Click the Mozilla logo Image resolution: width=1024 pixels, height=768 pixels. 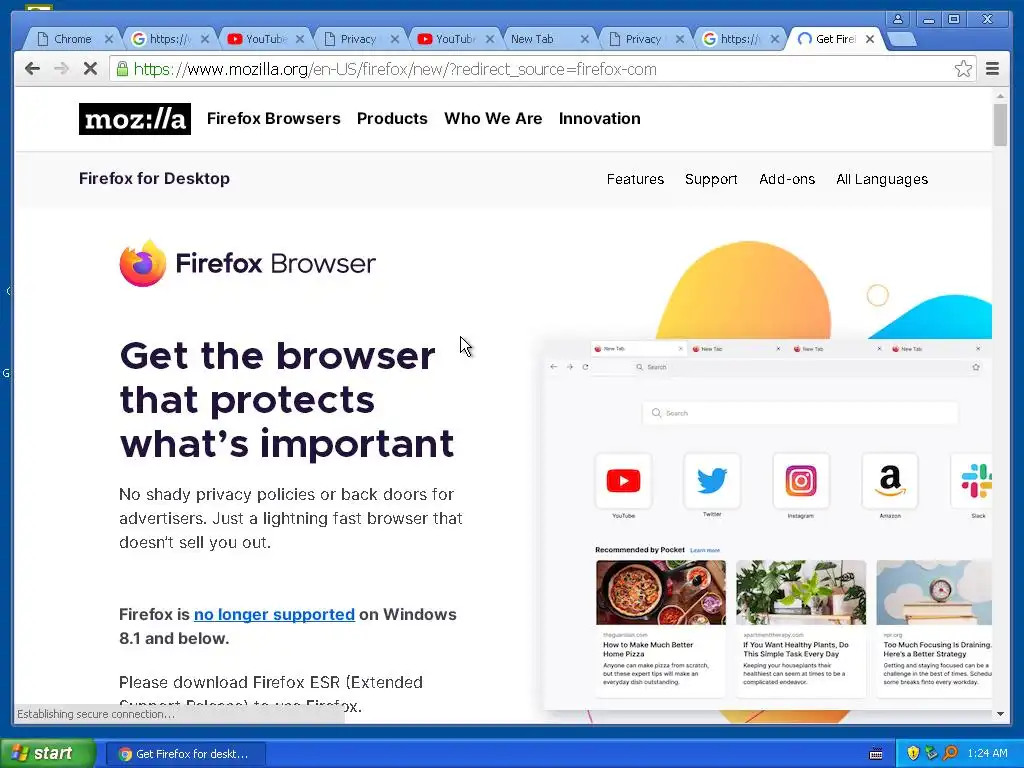pos(135,119)
